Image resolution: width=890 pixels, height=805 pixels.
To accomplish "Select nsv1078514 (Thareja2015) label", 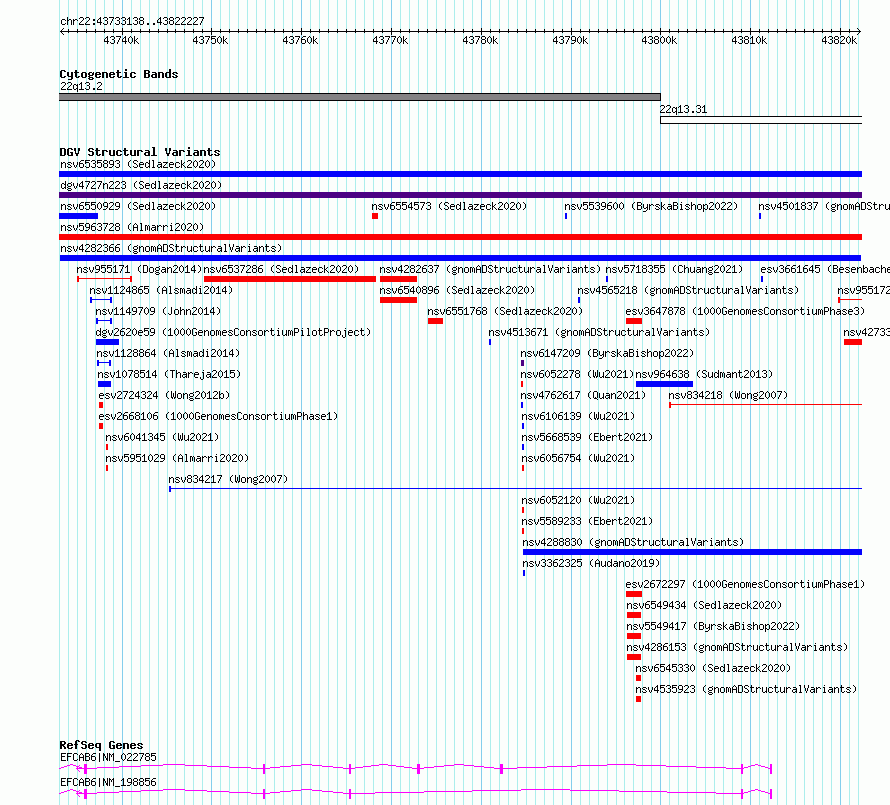I will 169,375.
